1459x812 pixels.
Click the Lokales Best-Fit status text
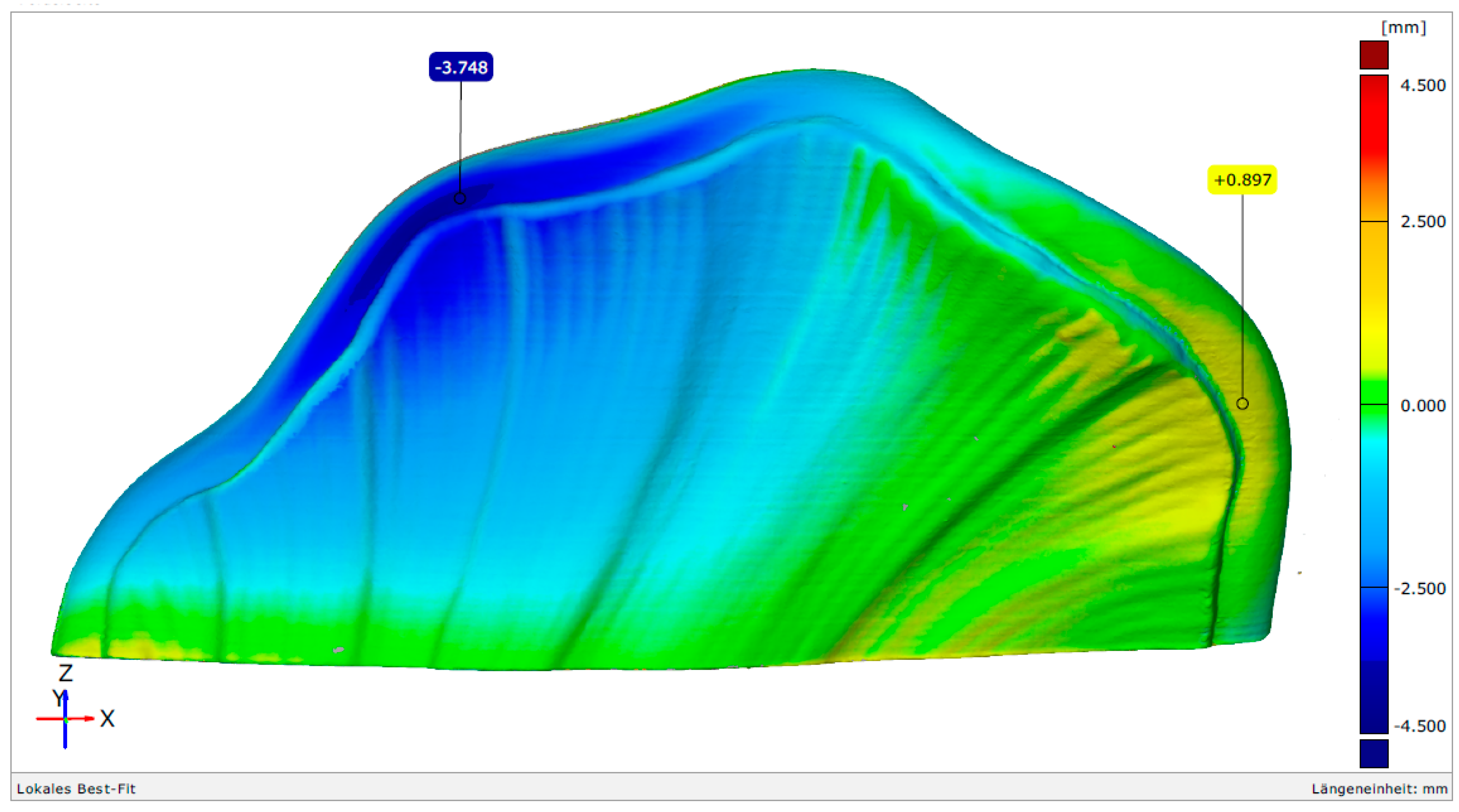tap(76, 789)
